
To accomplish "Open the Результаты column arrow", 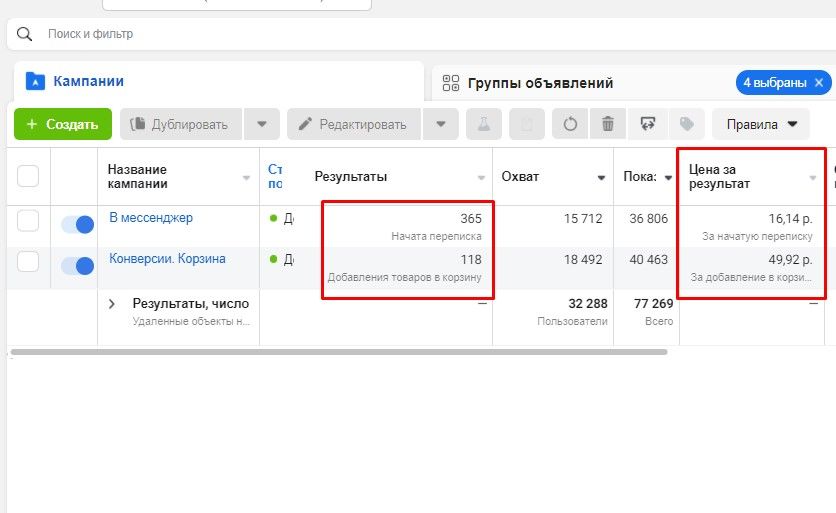I will (x=481, y=178).
